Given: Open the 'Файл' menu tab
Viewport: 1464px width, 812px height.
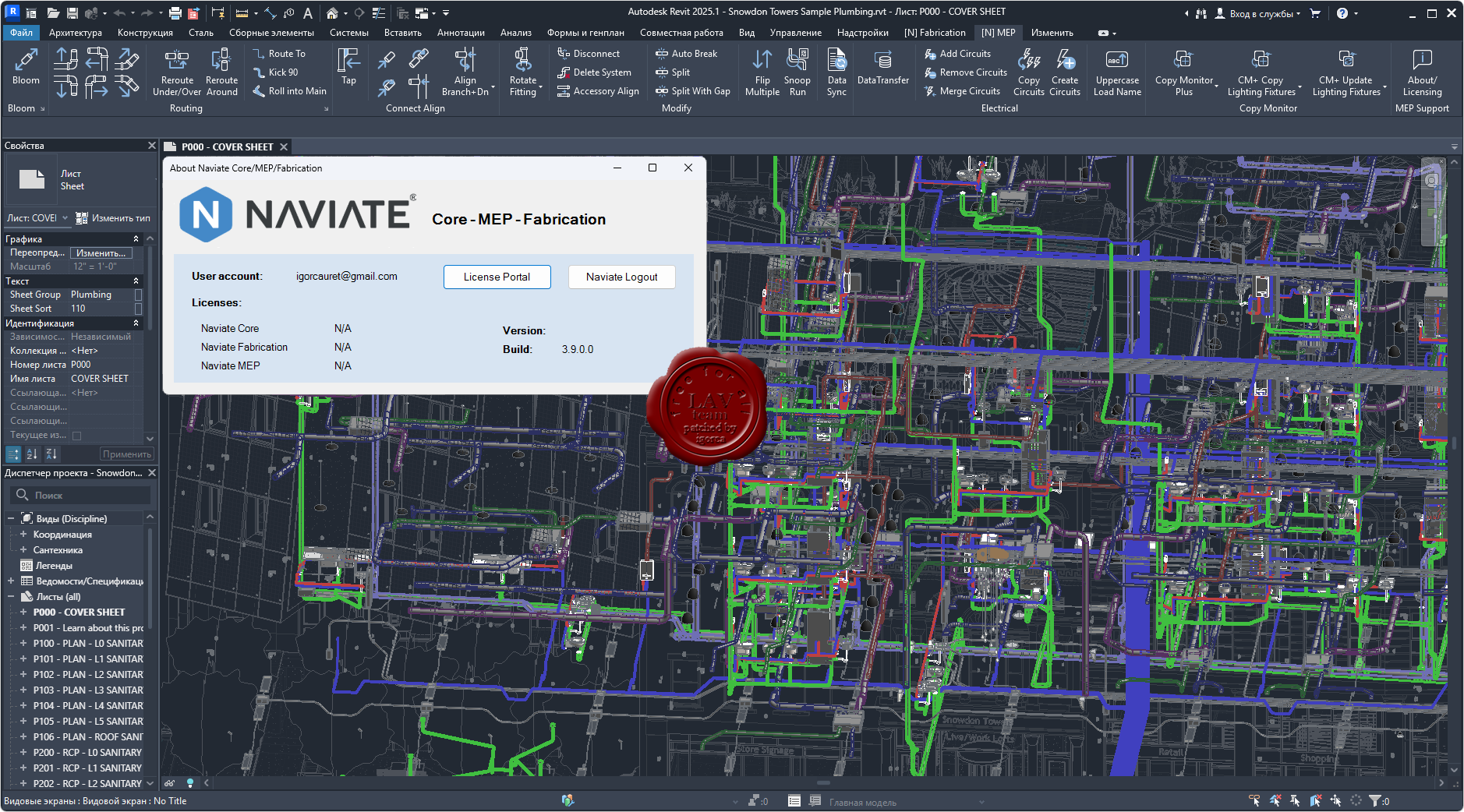Looking at the screenshot, I should [x=21, y=33].
